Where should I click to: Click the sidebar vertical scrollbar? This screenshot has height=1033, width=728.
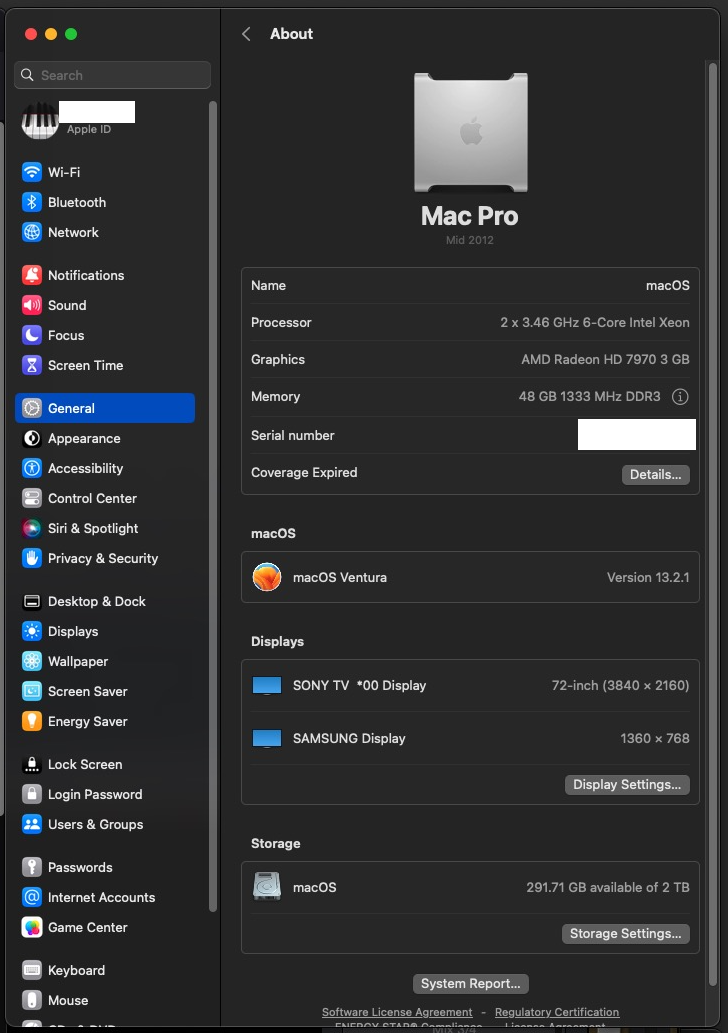click(212, 506)
